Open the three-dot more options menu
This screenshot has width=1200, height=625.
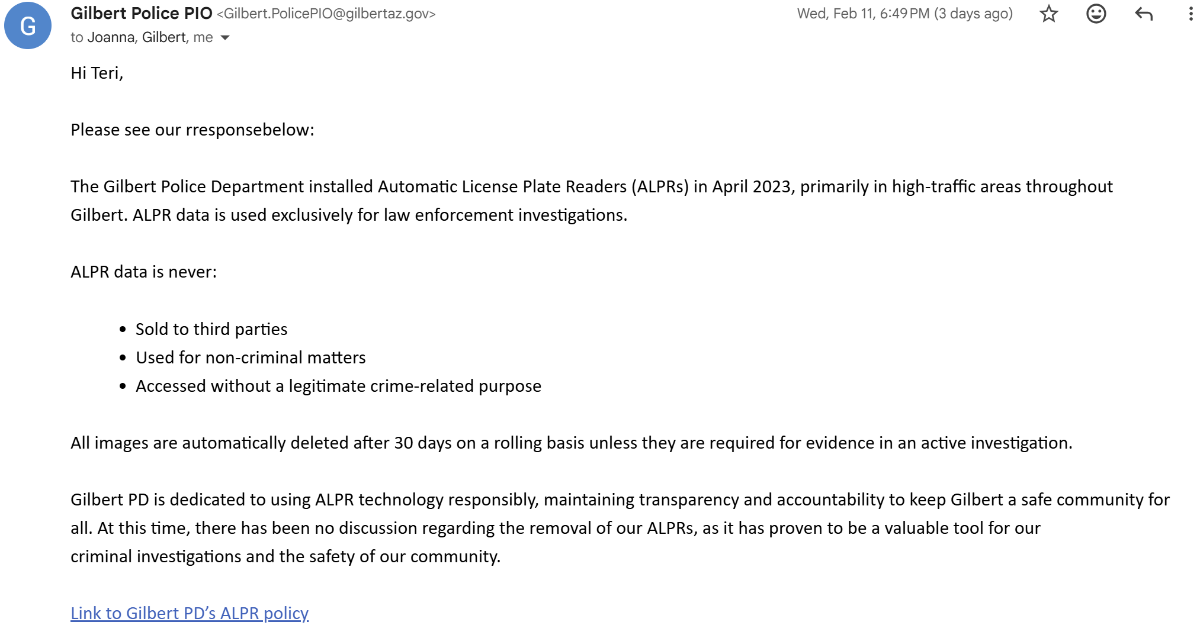pyautogui.click(x=1190, y=14)
